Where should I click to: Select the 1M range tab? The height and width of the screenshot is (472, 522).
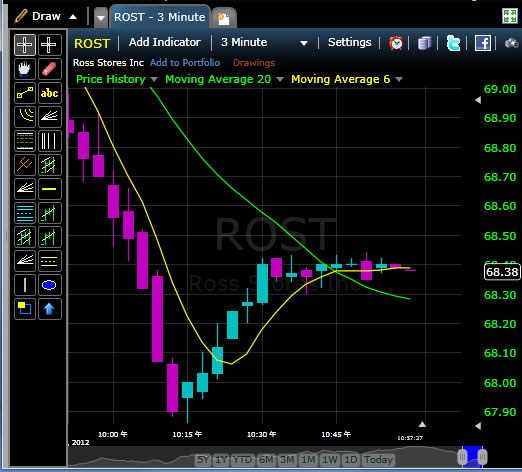click(308, 460)
